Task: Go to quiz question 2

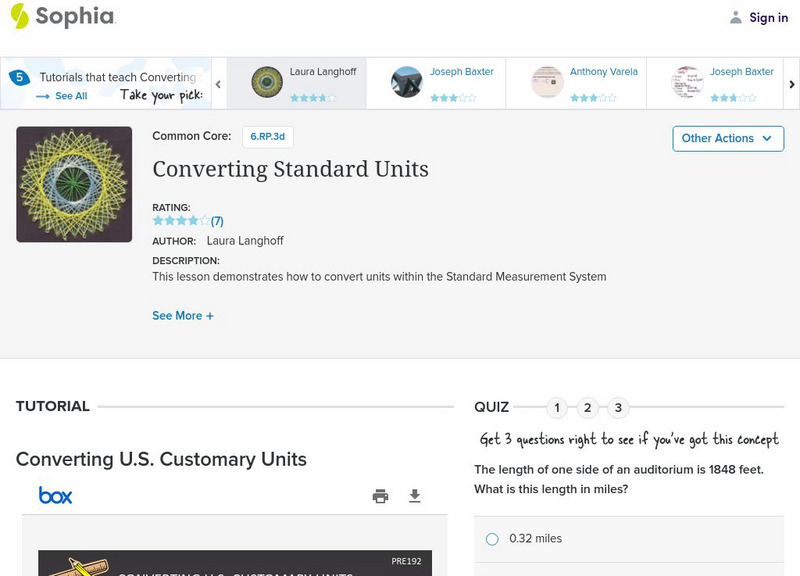Action: [588, 407]
